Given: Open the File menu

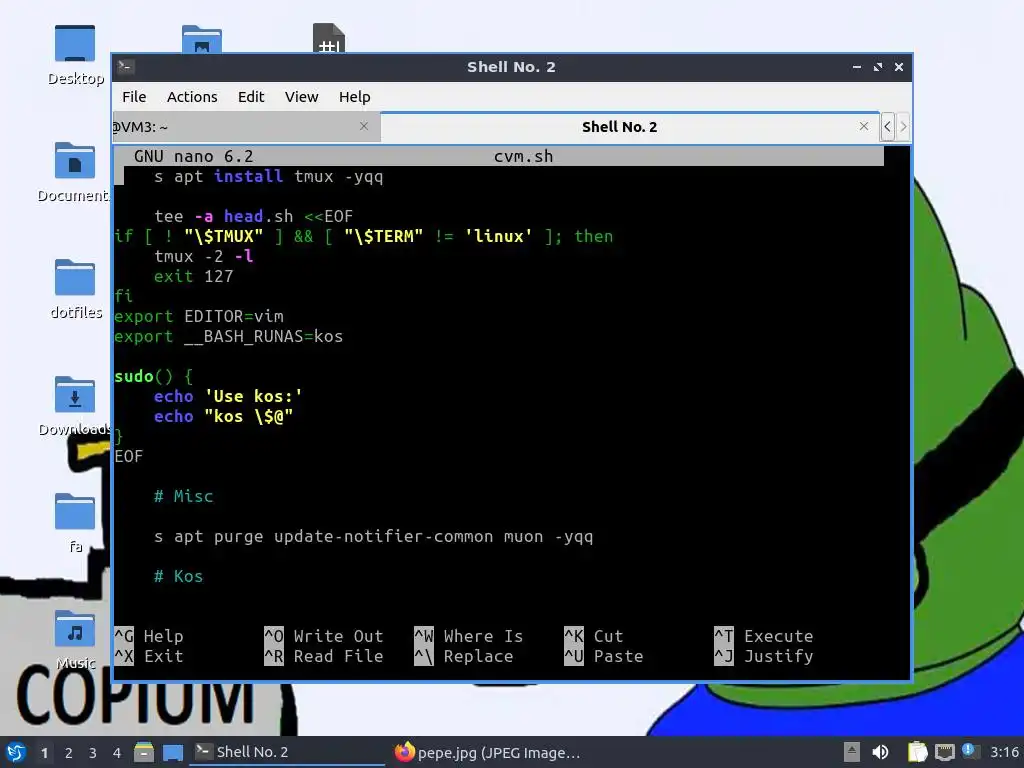Looking at the screenshot, I should 134,97.
